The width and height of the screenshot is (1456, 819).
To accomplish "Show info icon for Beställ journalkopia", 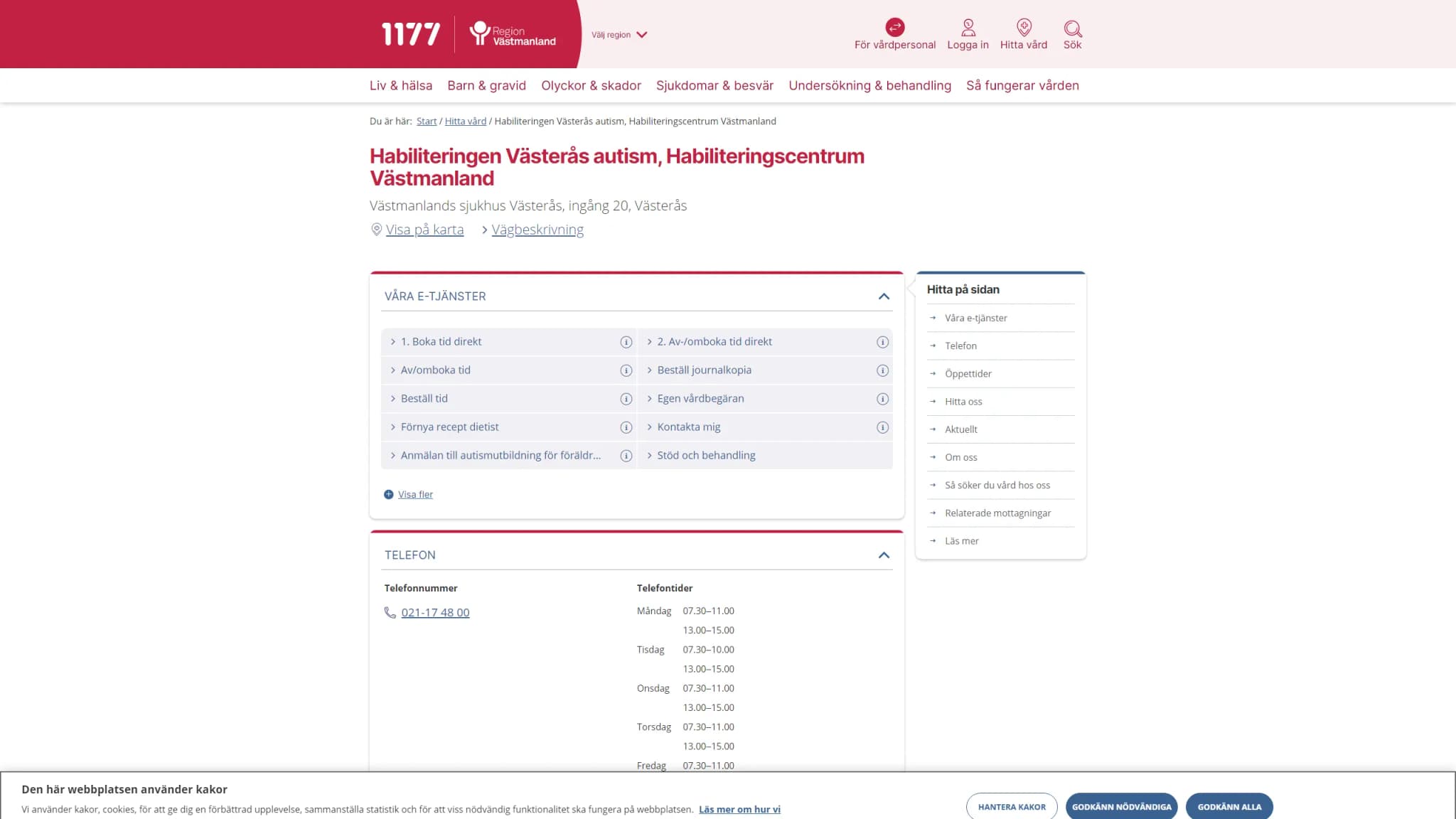I will click(882, 370).
